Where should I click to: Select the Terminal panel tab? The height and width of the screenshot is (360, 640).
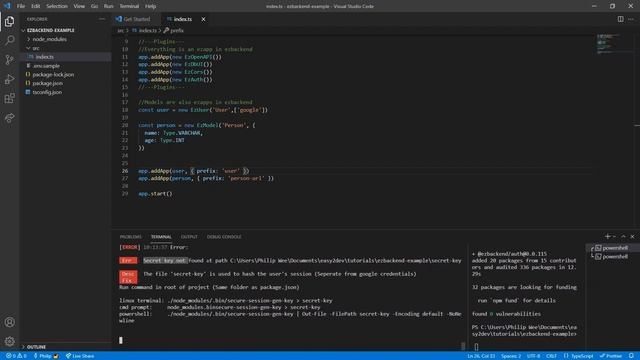pos(161,237)
